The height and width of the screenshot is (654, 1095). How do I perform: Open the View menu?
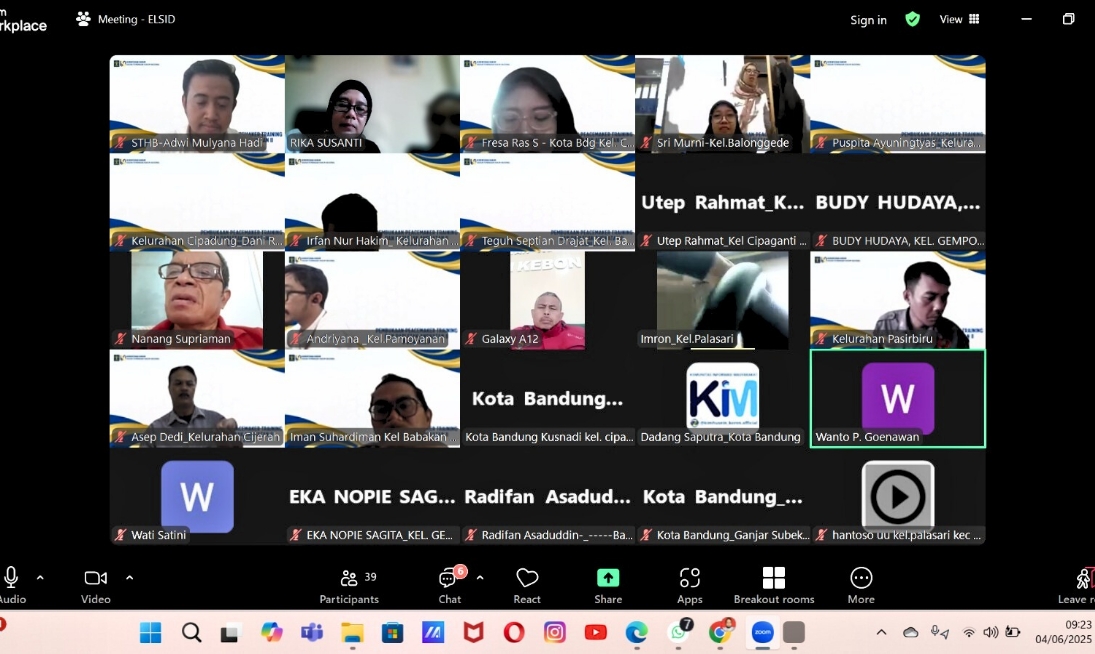click(959, 18)
